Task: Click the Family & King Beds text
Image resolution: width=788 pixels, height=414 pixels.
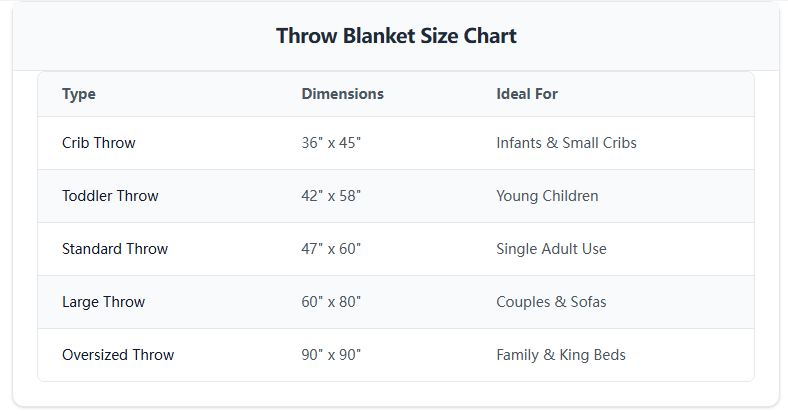Action: tap(561, 355)
